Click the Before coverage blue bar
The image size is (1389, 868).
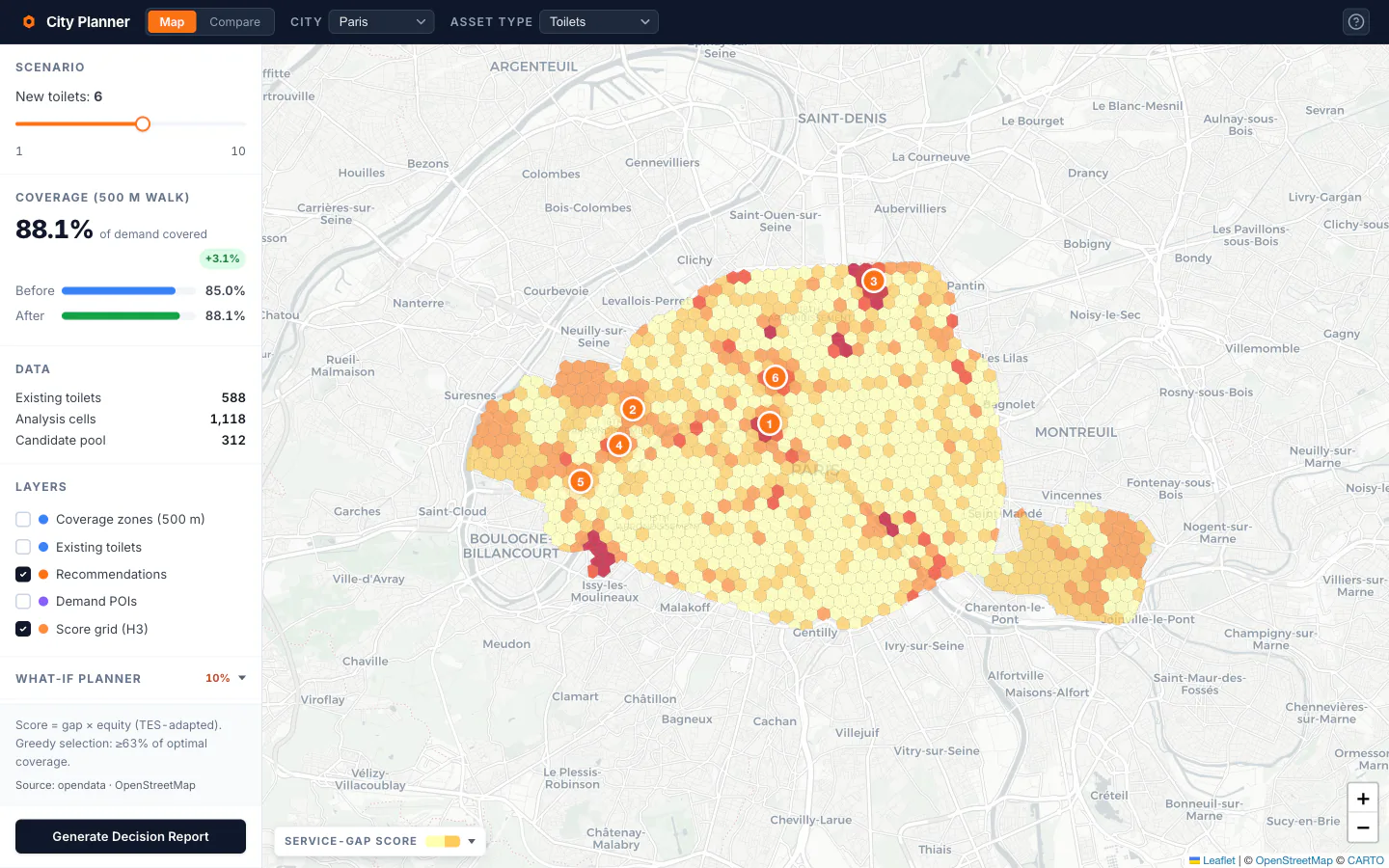point(119,290)
